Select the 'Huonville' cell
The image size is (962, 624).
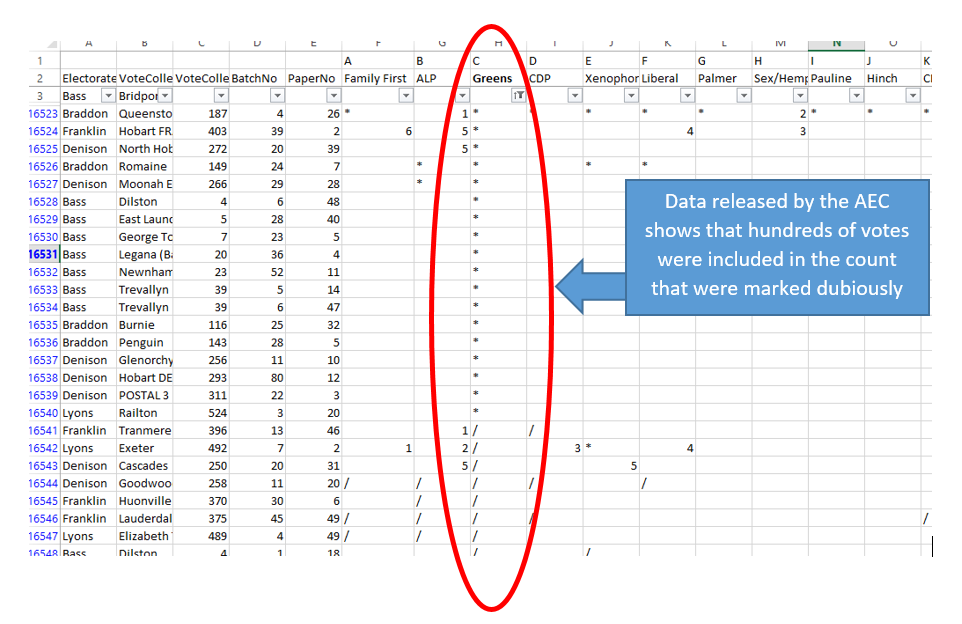145,501
